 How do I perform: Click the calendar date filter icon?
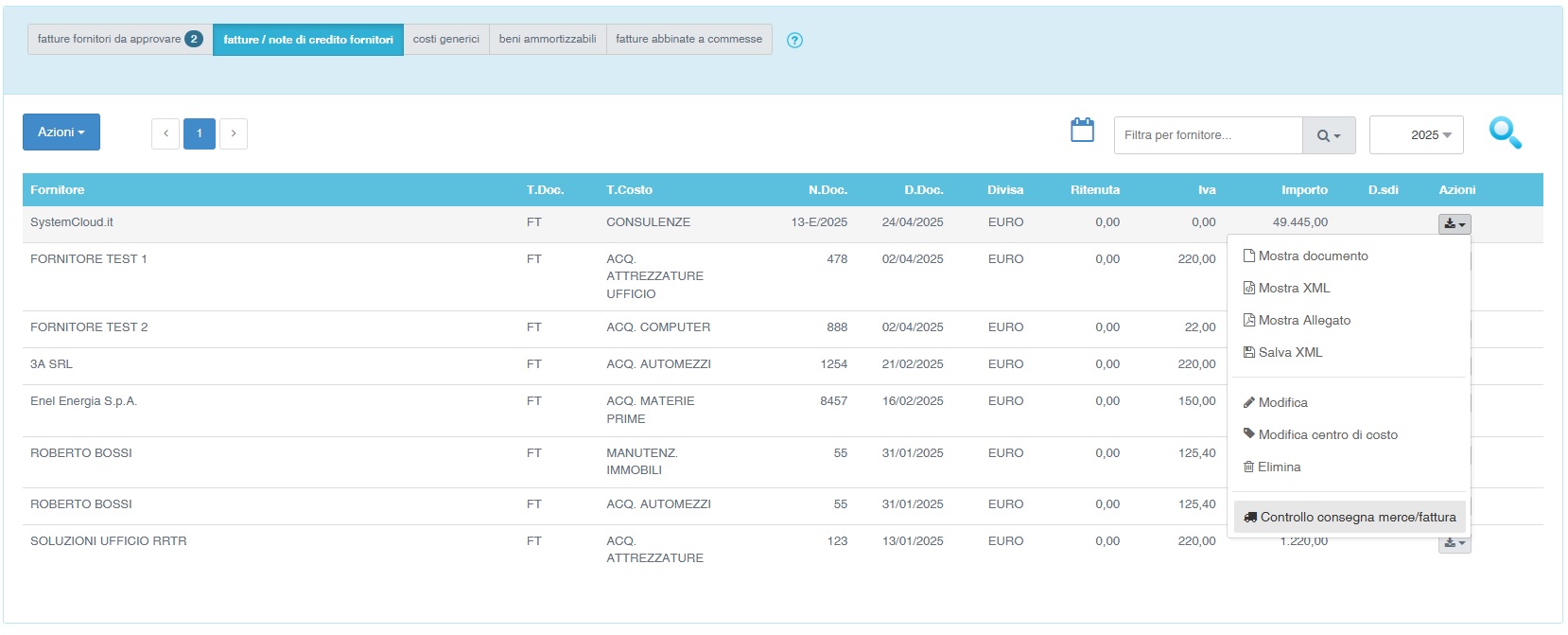pos(1082,131)
